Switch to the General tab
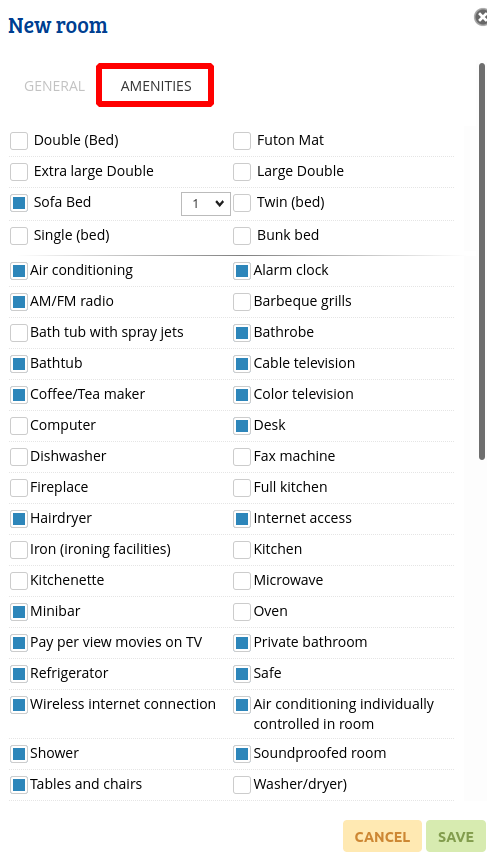This screenshot has height=866, width=487. coord(54,86)
